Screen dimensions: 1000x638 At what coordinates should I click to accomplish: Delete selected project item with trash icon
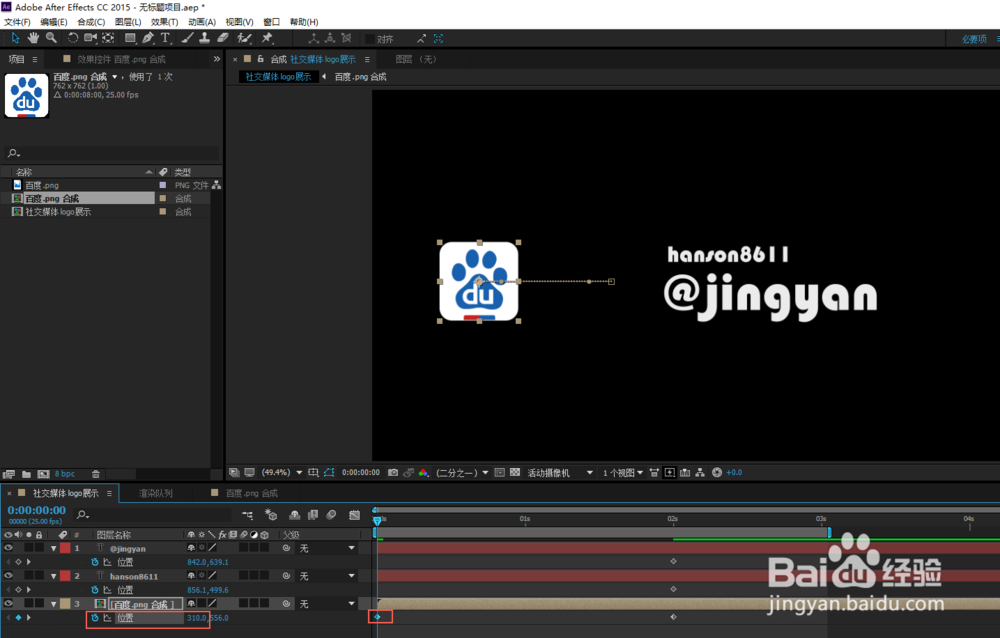coord(96,474)
